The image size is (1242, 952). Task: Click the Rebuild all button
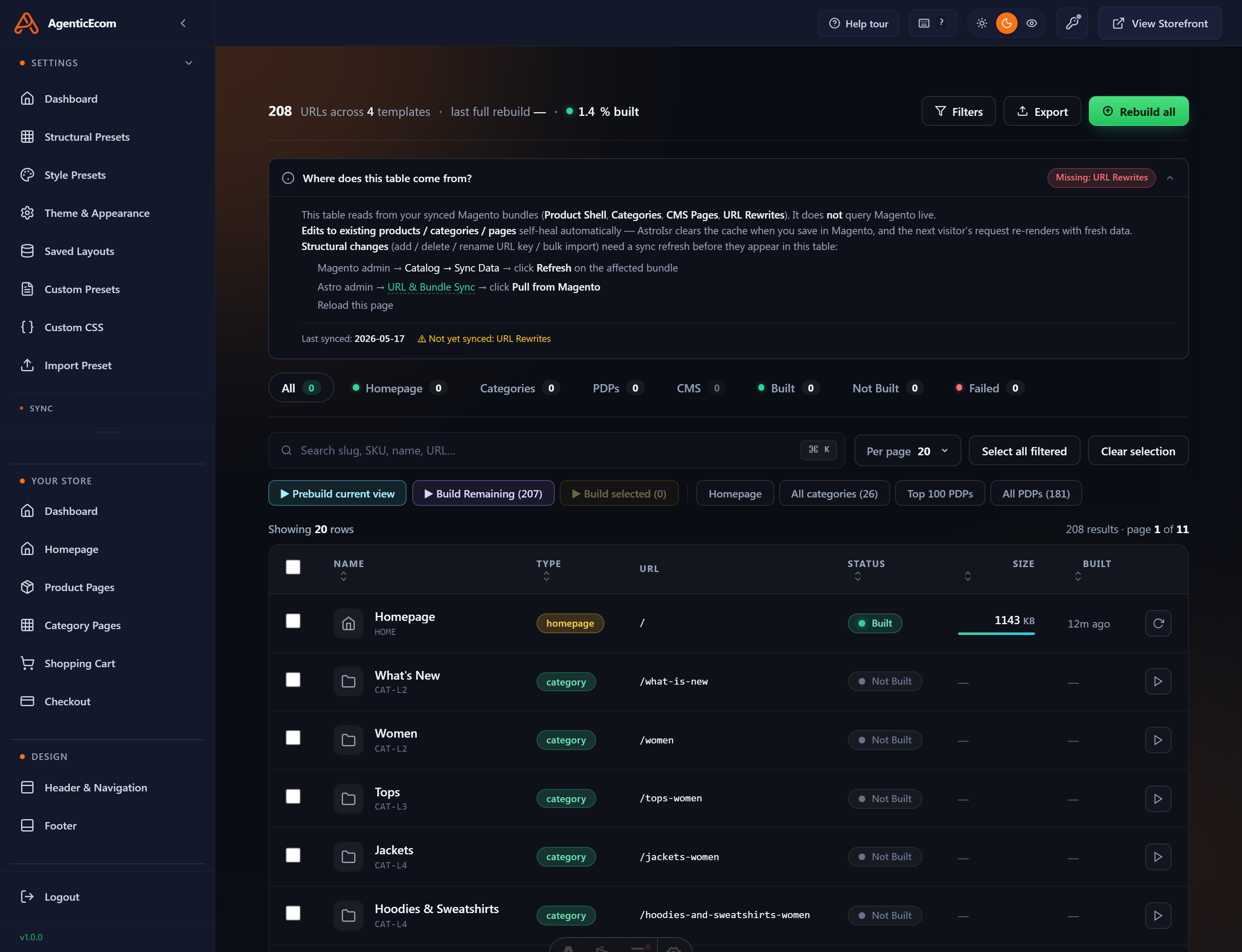click(x=1138, y=112)
